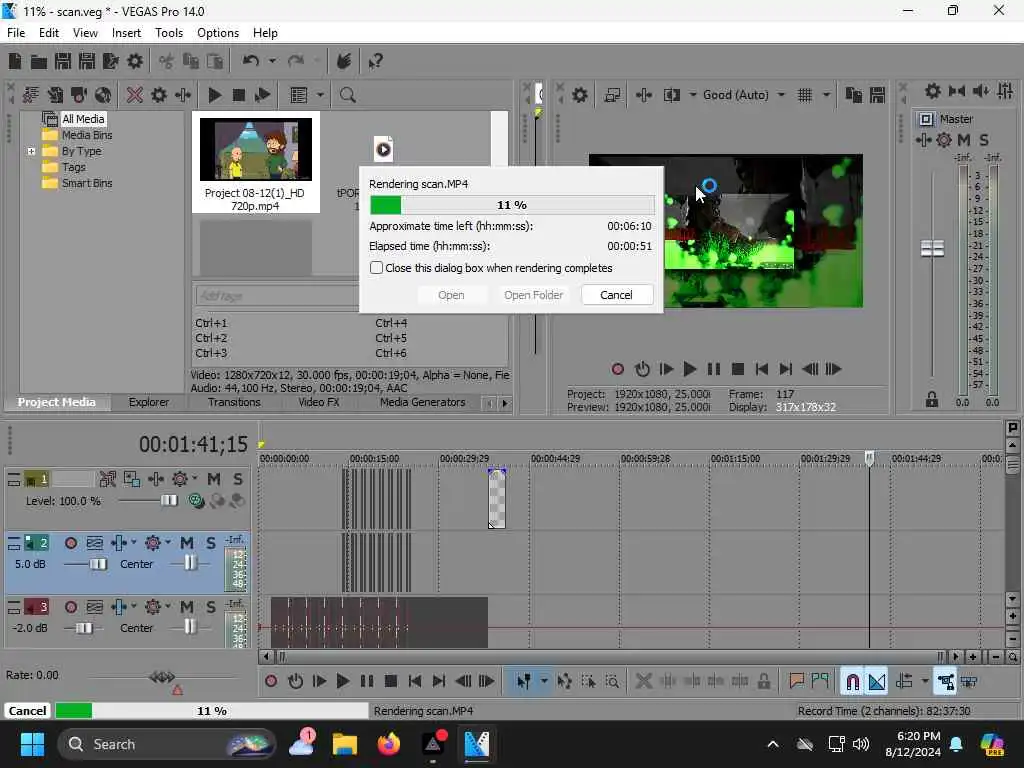Viewport: 1024px width, 768px height.
Task: Switch to the Transitions tab
Action: point(234,403)
